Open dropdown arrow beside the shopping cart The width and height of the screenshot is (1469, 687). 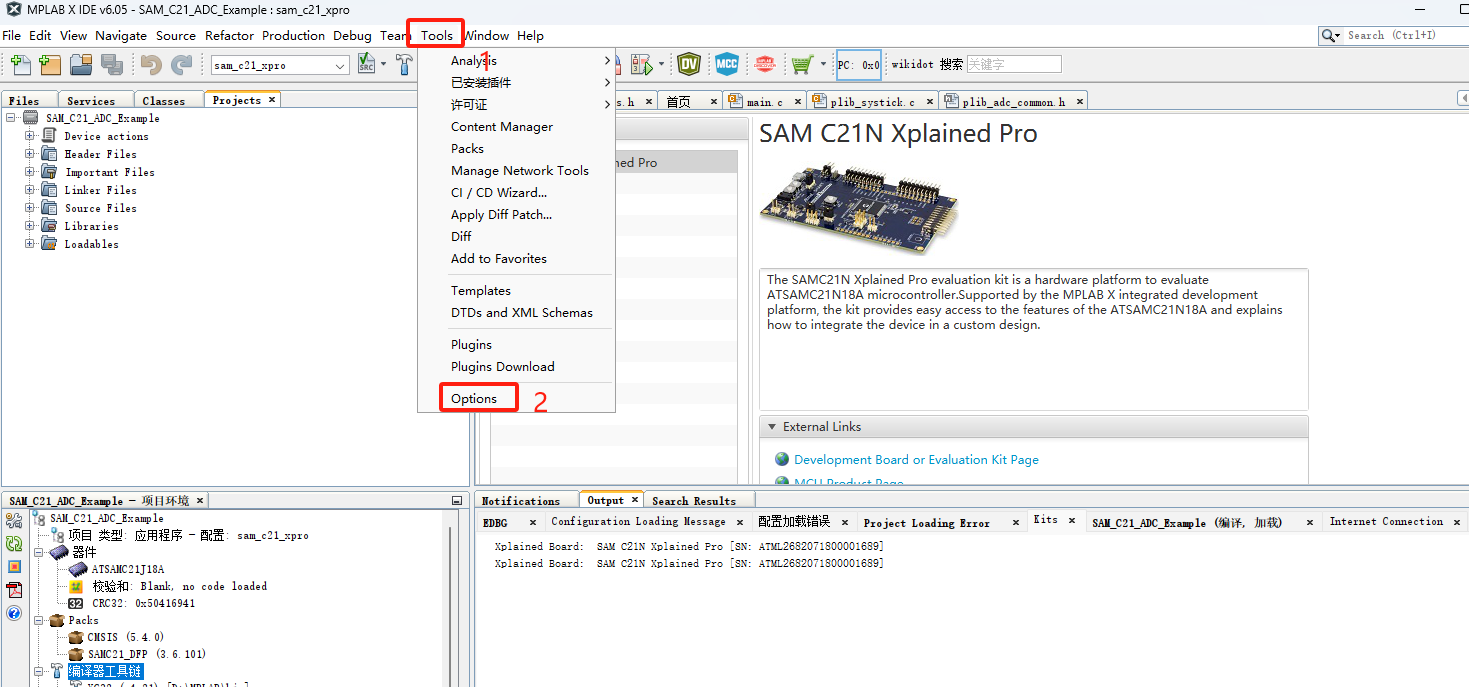[x=823, y=65]
